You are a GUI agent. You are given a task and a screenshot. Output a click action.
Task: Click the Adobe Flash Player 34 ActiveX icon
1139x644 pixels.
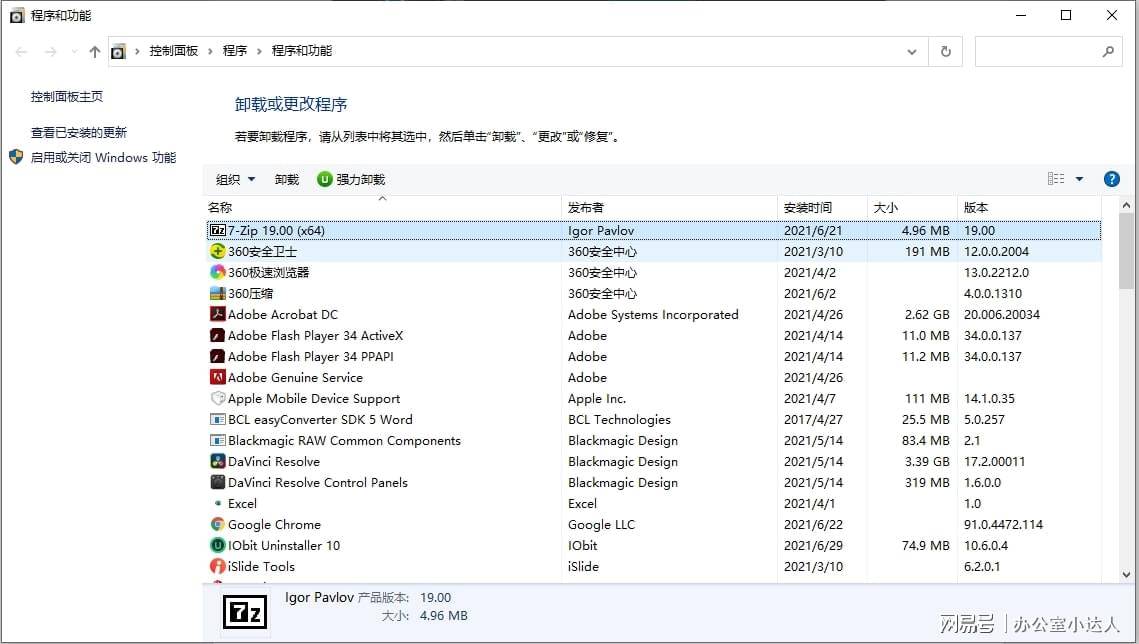pyautogui.click(x=217, y=335)
